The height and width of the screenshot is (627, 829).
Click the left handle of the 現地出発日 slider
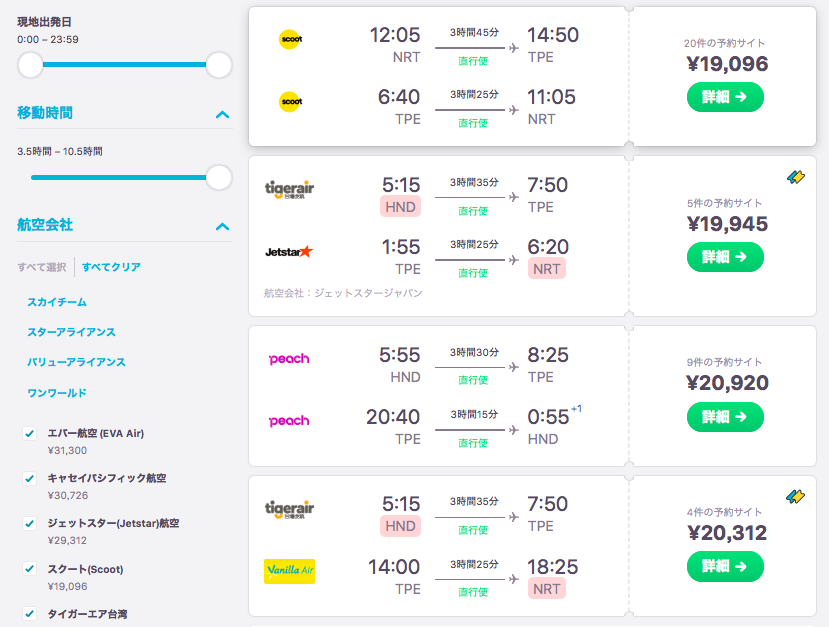[31, 65]
